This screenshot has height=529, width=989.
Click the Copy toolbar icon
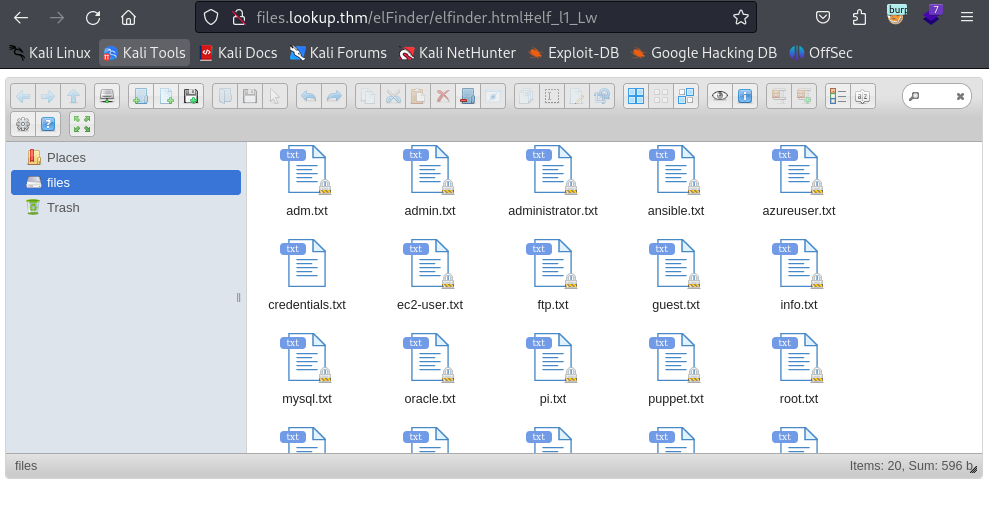click(368, 96)
